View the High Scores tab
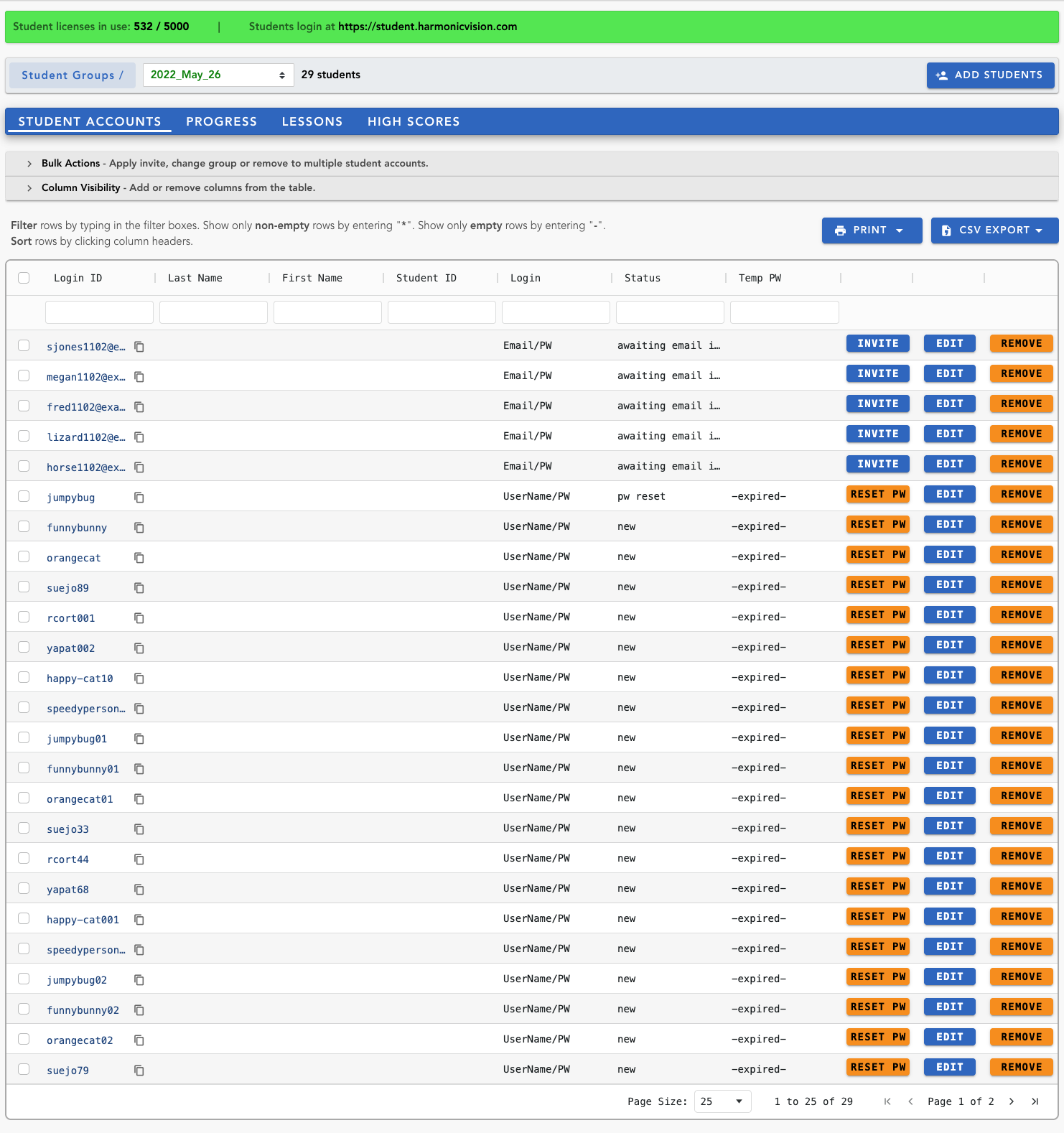1064x1133 pixels. 414,121
